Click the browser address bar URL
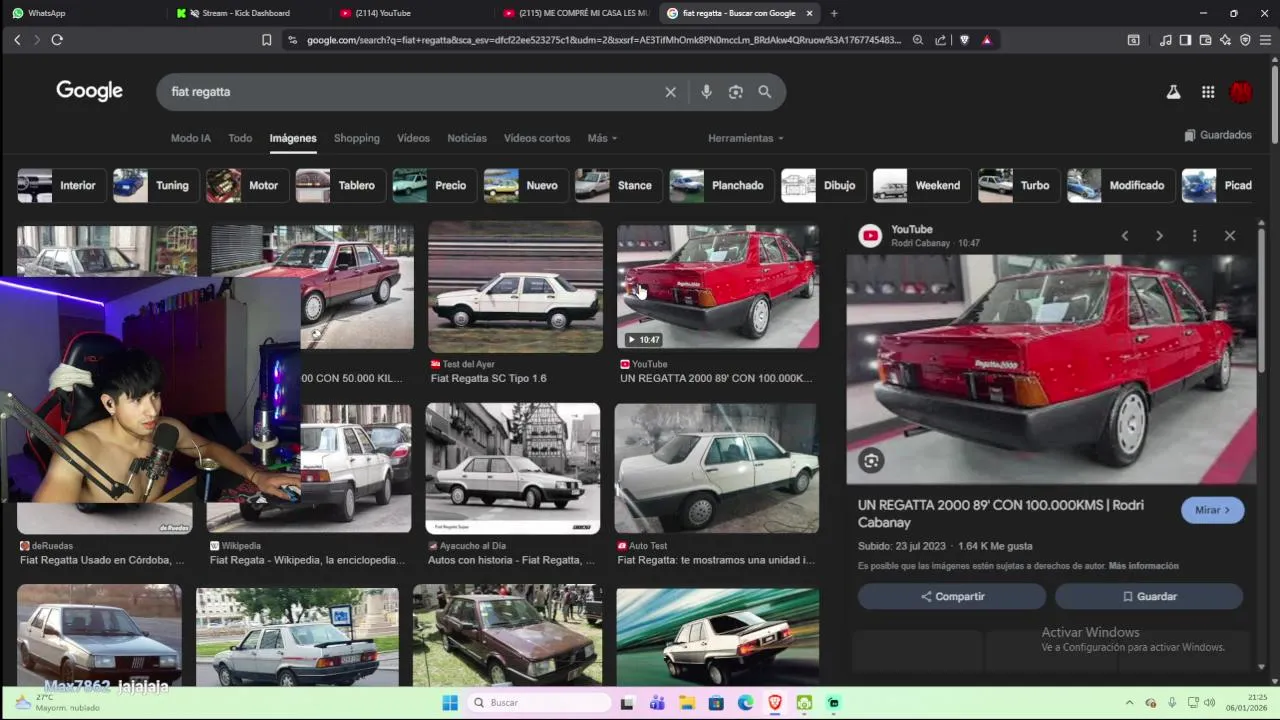This screenshot has width=1280, height=720. (x=603, y=40)
